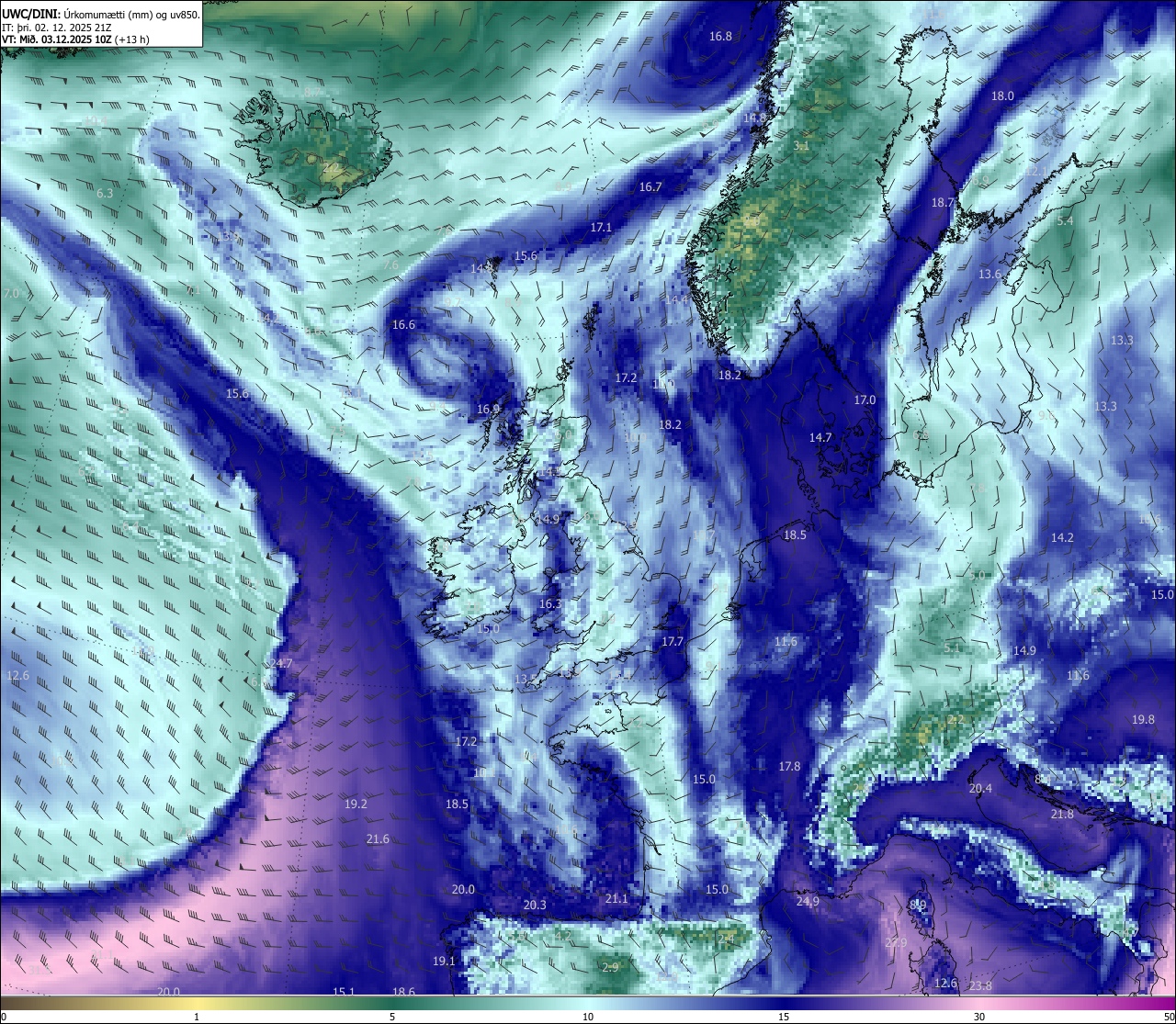
Task: Click the 18.7 value label
Action: tap(943, 203)
